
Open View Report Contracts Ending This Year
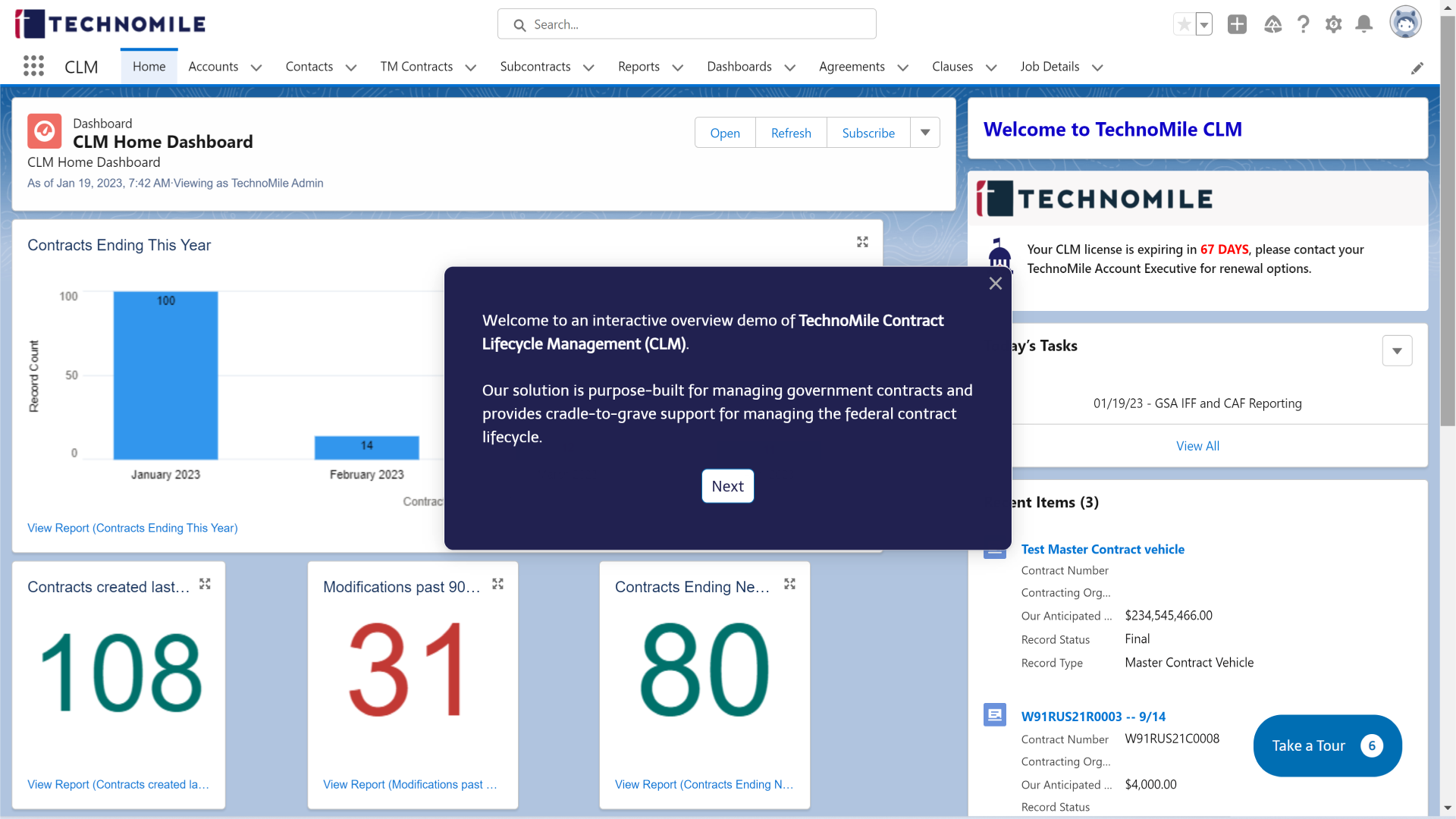coord(133,528)
